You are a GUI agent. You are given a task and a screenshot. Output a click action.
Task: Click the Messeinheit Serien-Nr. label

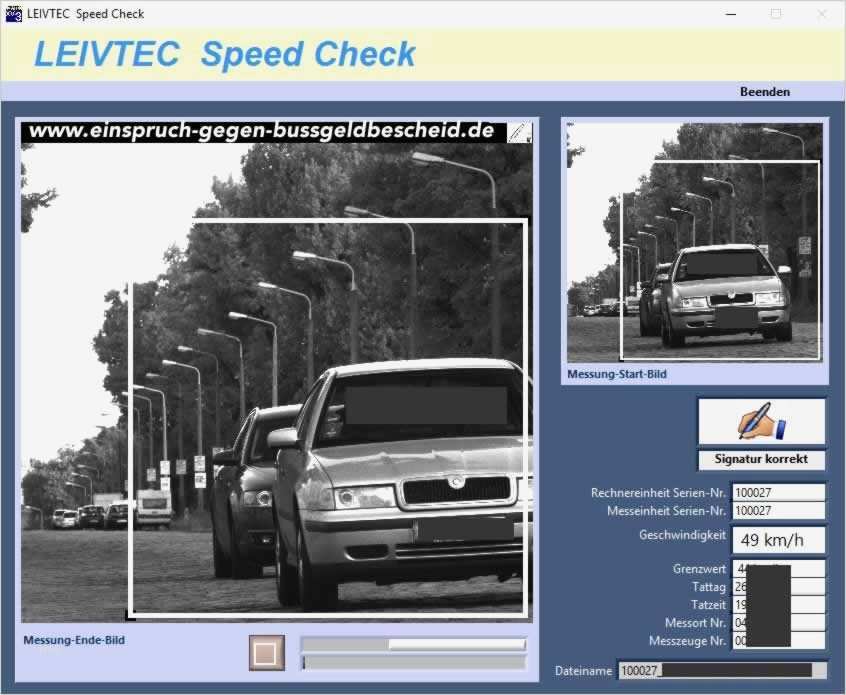(x=666, y=510)
